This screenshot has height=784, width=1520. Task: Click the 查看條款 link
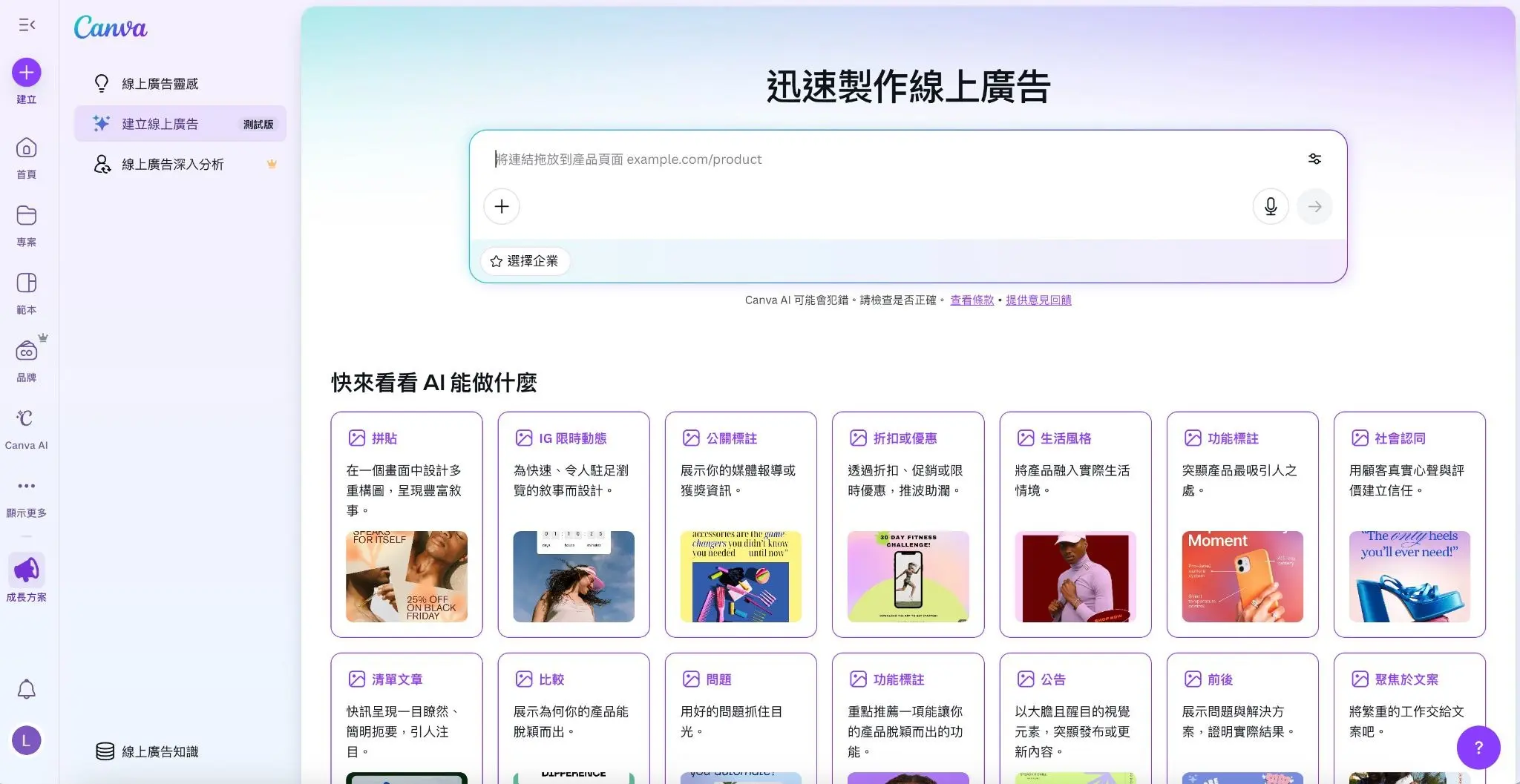(x=972, y=300)
